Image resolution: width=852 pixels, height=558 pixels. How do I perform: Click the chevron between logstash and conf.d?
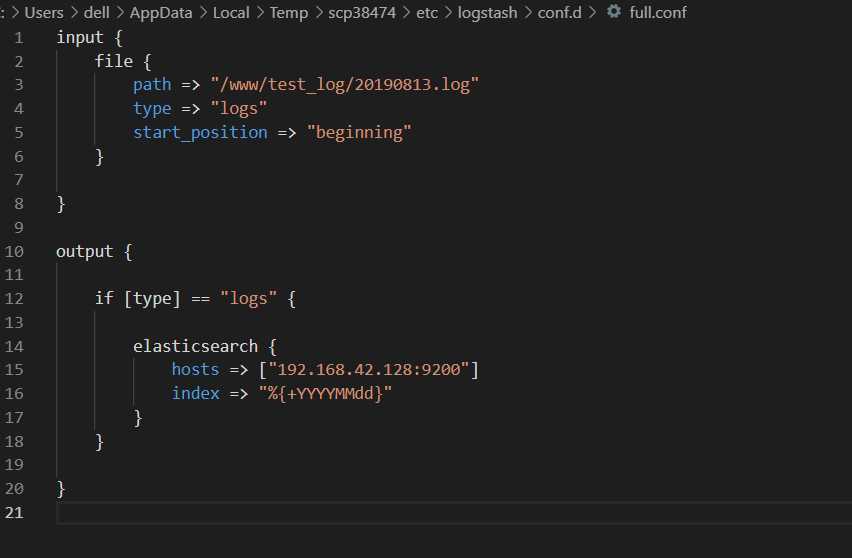point(528,12)
